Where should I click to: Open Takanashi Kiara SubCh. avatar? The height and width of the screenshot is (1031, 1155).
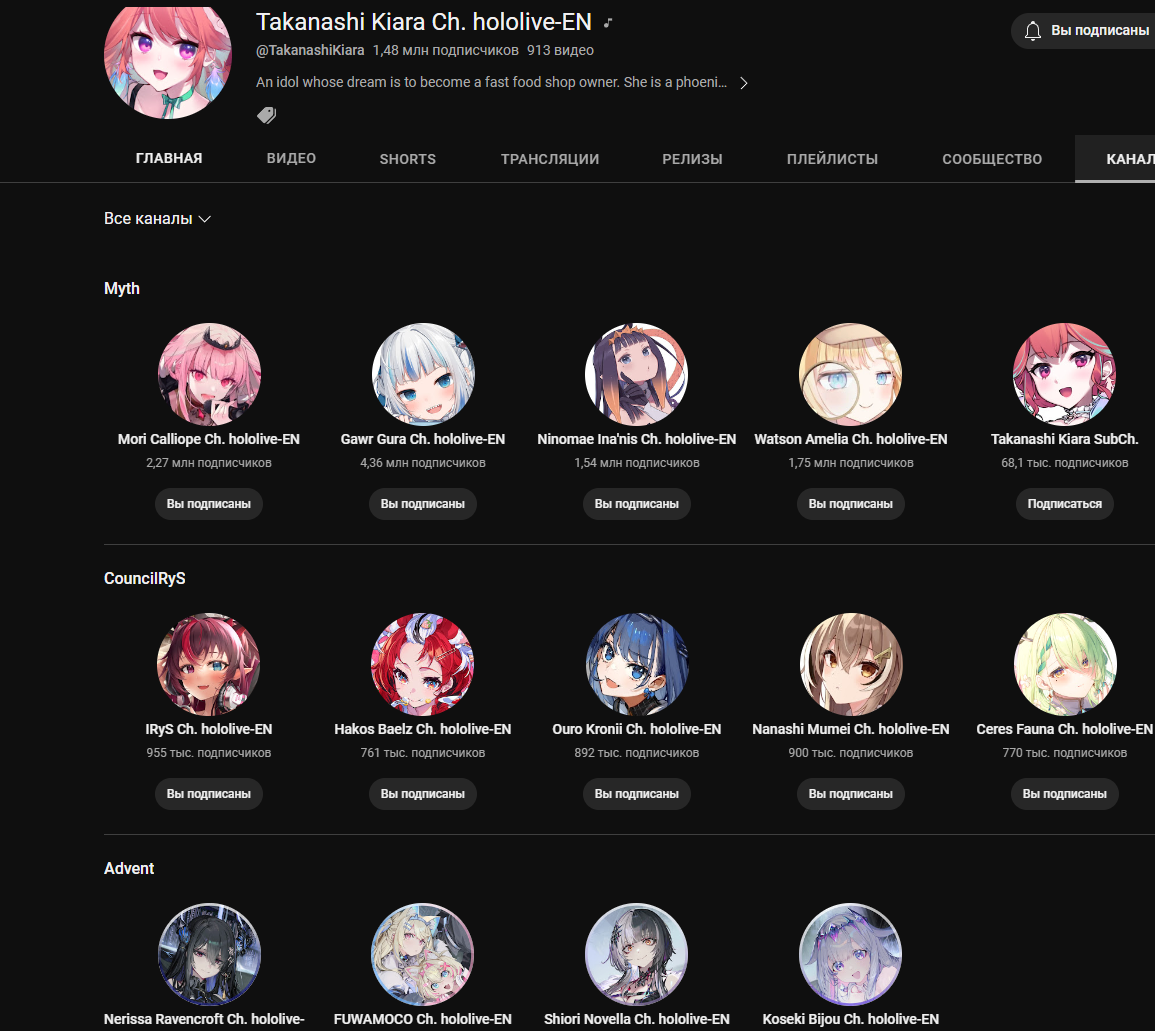click(1064, 374)
